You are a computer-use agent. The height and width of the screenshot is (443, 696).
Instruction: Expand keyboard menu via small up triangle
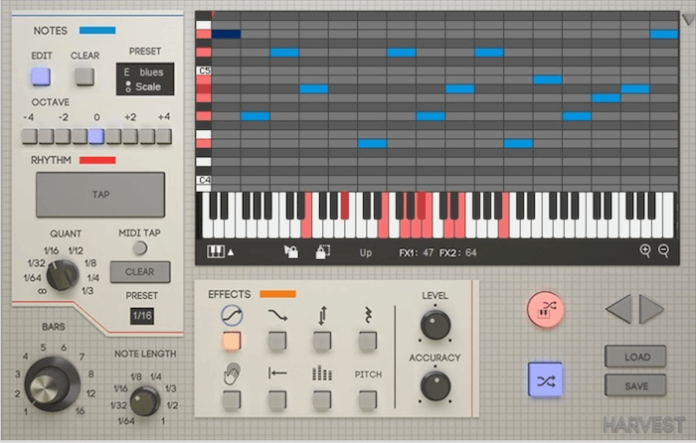point(231,253)
